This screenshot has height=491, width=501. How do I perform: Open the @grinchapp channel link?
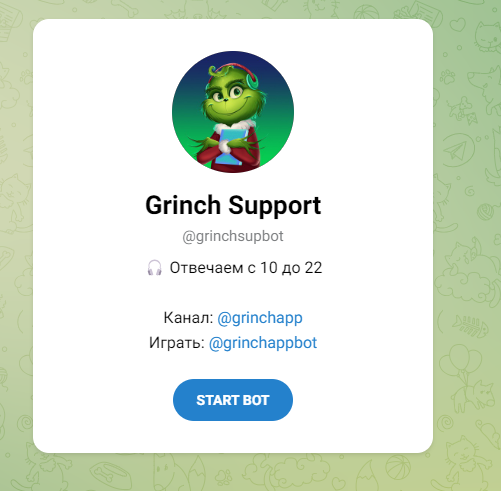pos(260,318)
